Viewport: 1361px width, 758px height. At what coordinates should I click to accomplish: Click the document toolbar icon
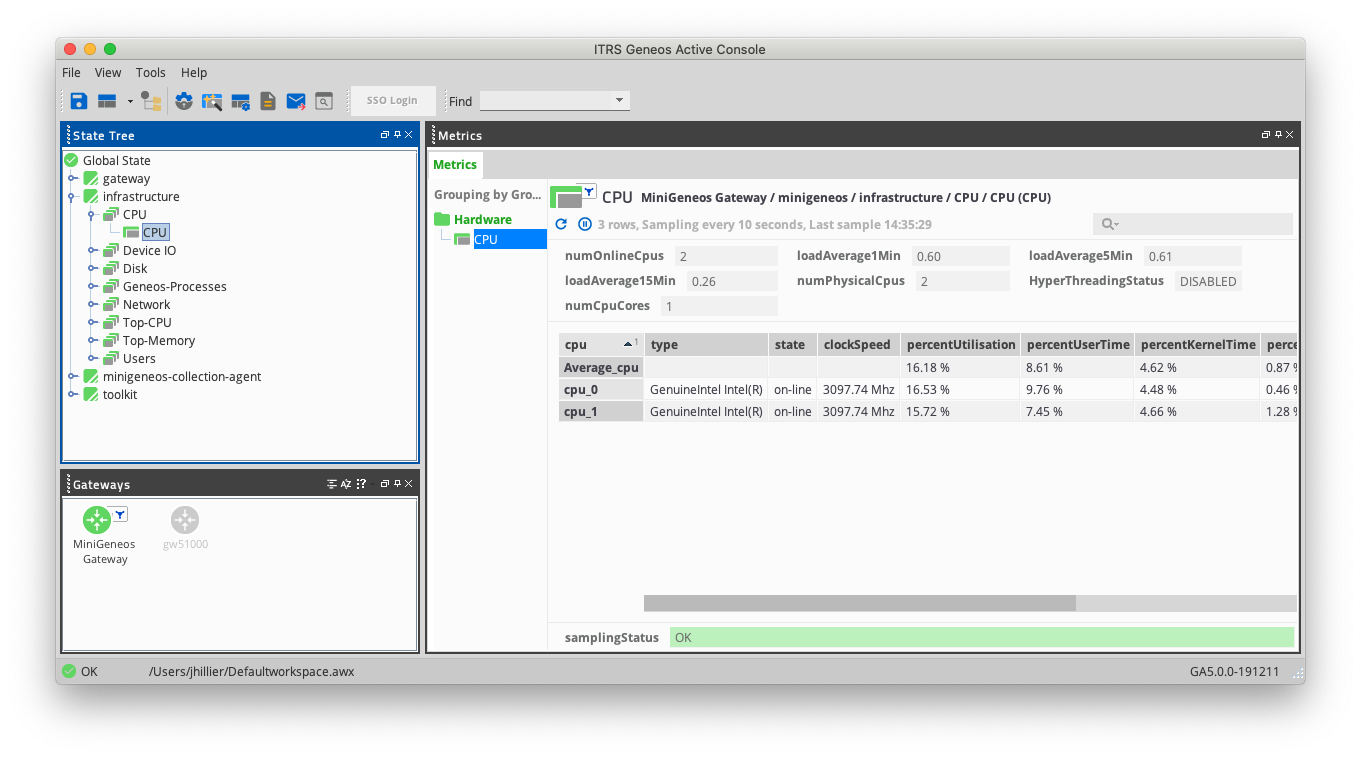(x=268, y=101)
